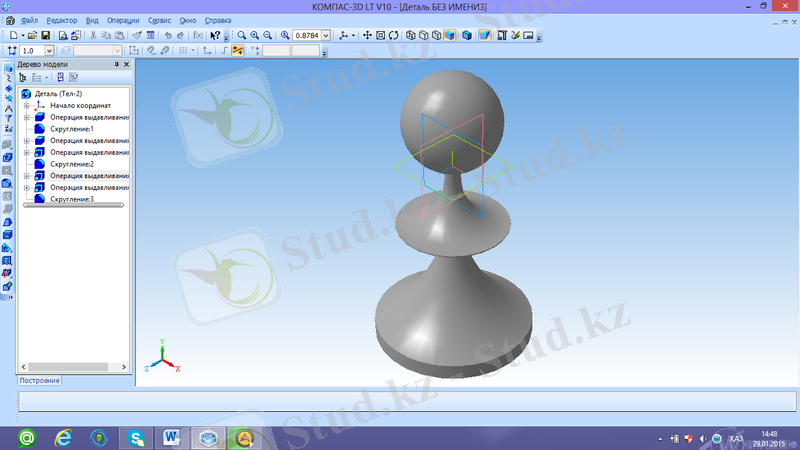Click the Save document icon

click(x=45, y=35)
